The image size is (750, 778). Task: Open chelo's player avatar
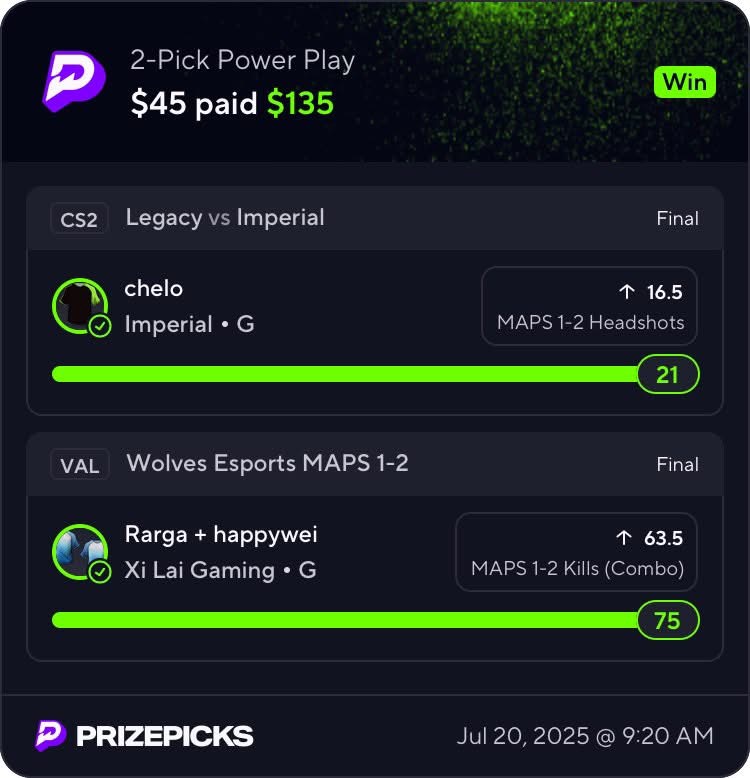tap(80, 306)
